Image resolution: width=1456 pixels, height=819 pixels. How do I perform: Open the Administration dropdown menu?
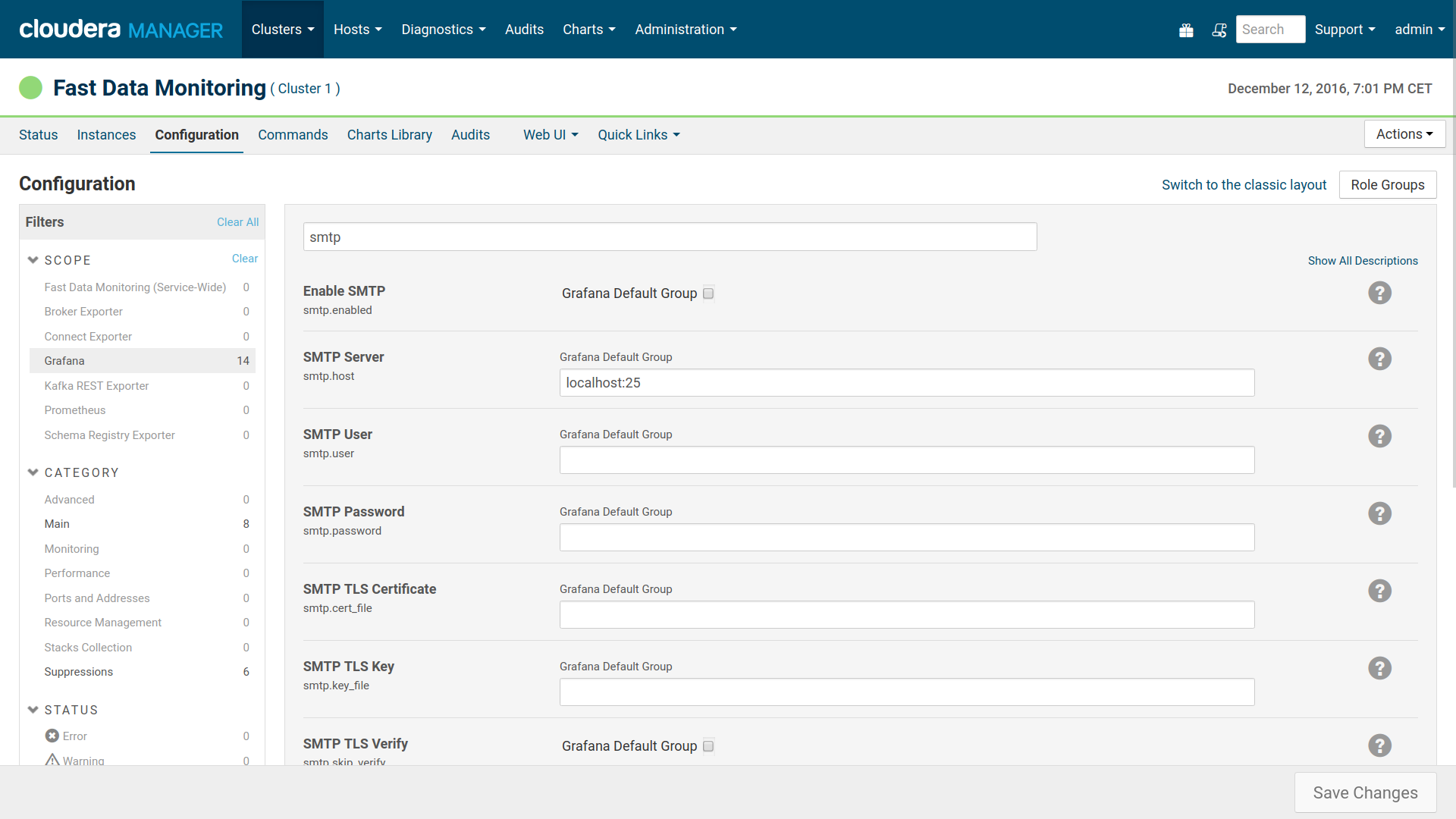686,30
